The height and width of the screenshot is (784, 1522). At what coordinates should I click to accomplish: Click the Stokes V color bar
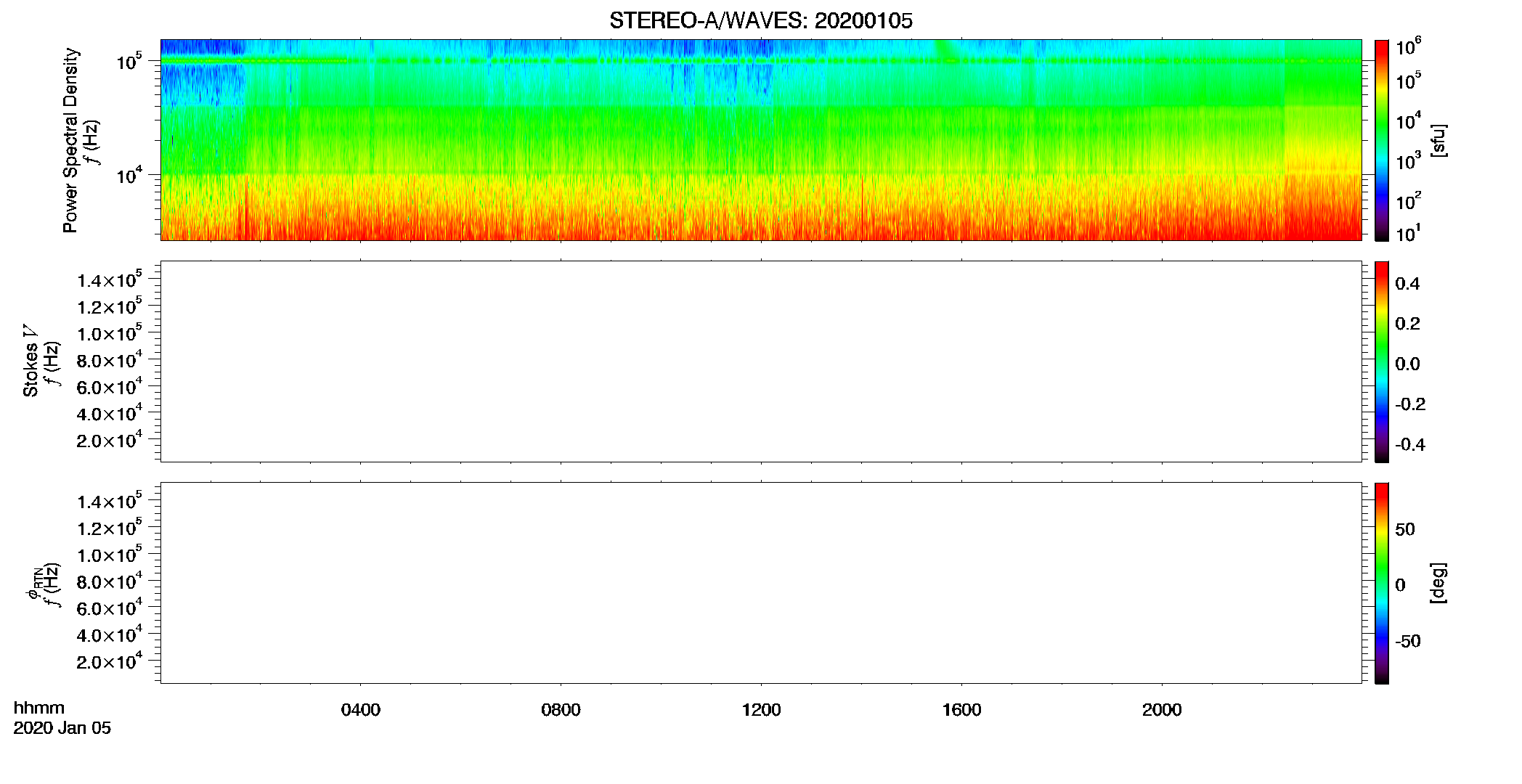(x=1382, y=362)
